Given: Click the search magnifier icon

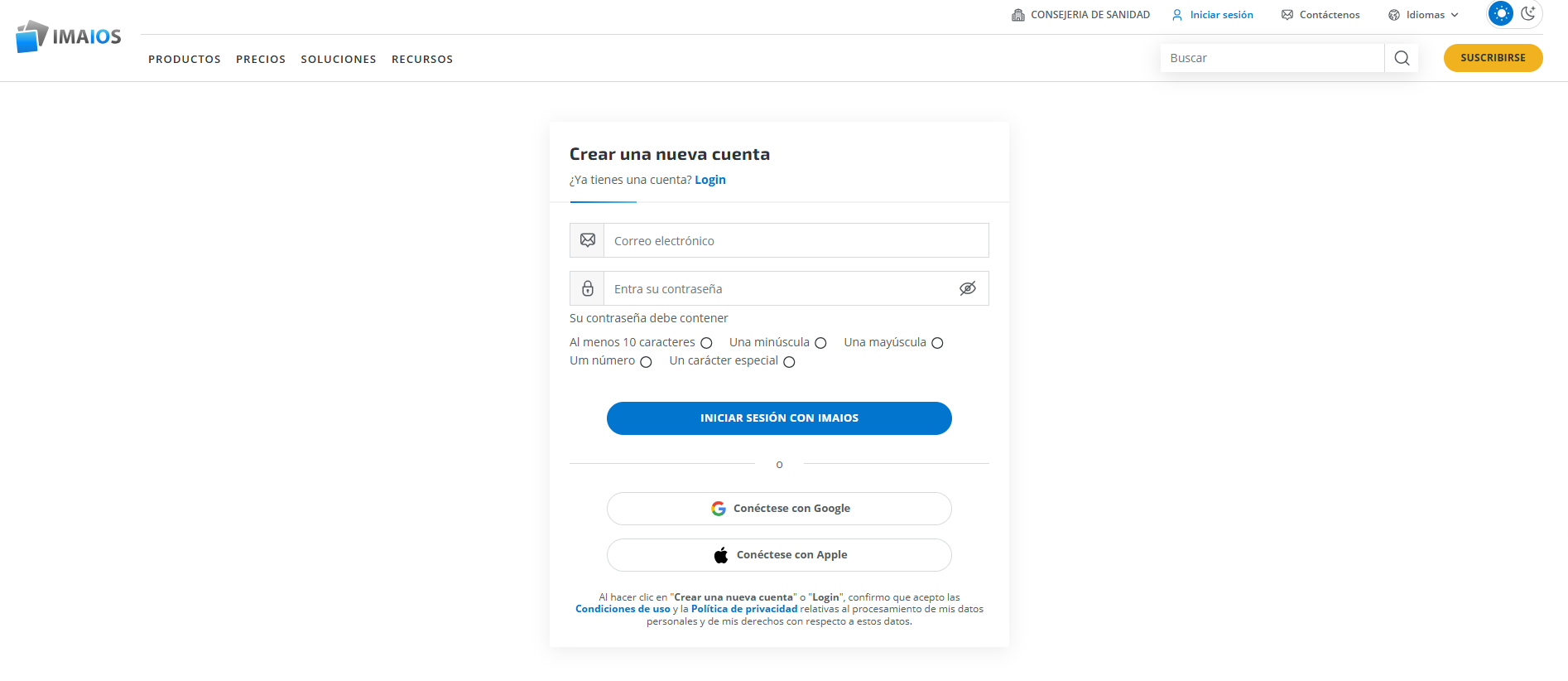Looking at the screenshot, I should pyautogui.click(x=1402, y=58).
